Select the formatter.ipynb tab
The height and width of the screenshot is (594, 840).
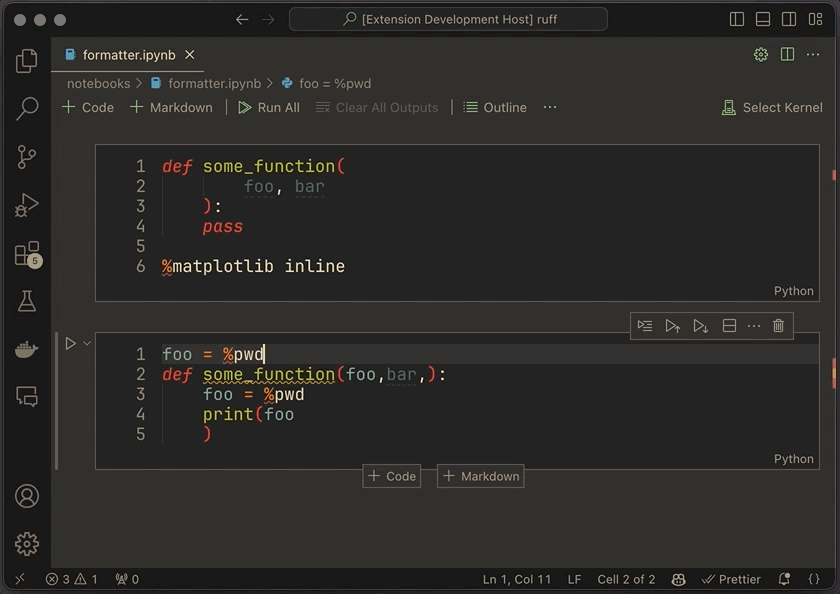[x=128, y=55]
